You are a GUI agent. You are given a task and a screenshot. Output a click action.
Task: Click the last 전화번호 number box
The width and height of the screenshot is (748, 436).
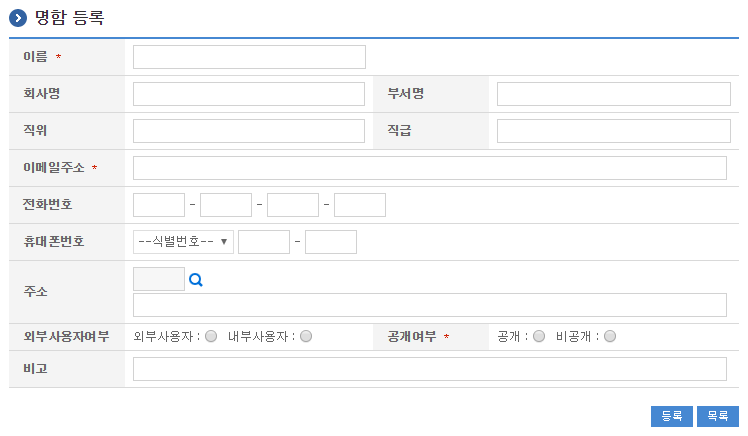click(360, 205)
